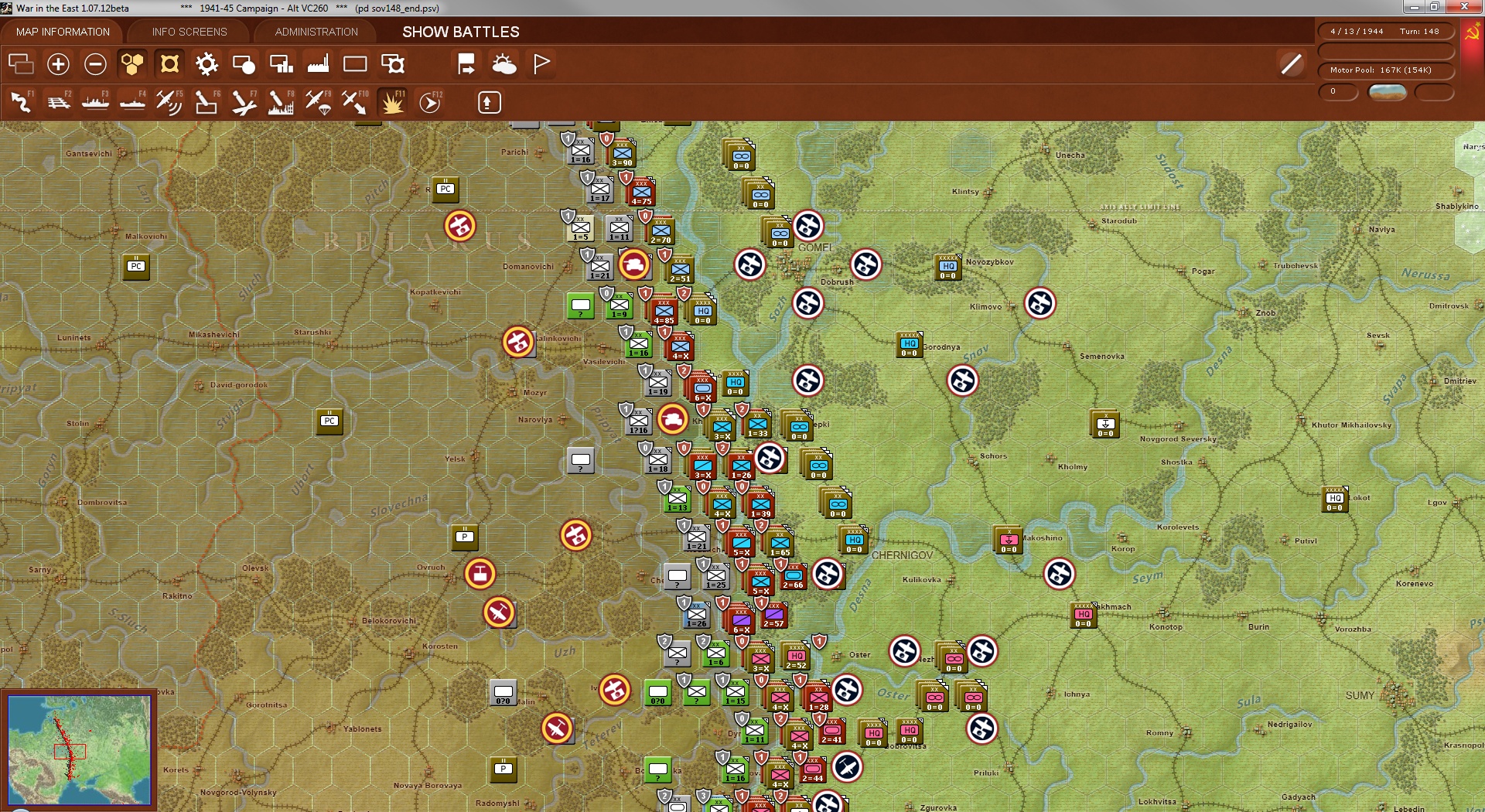Toggle the factory locations display
The height and width of the screenshot is (812, 1485).
pyautogui.click(x=318, y=65)
